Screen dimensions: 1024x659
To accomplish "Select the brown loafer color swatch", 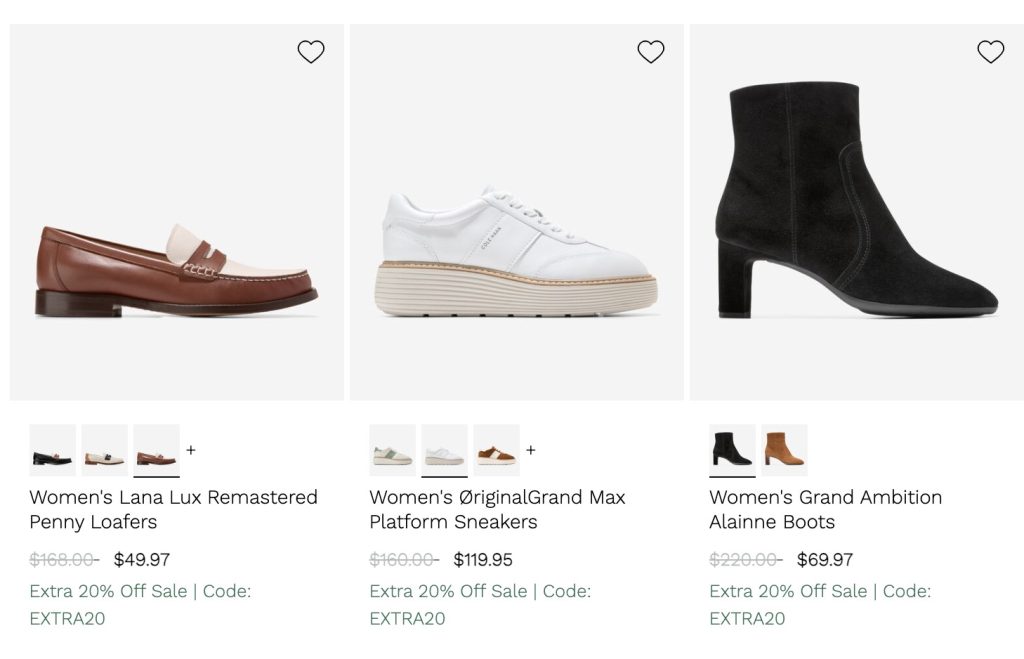I will tap(156, 450).
